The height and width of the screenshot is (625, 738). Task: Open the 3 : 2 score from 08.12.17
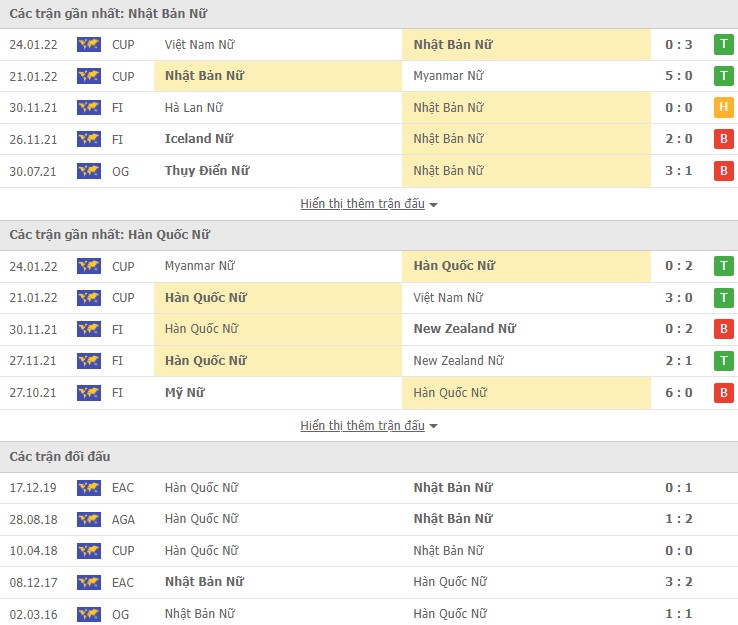click(x=678, y=582)
